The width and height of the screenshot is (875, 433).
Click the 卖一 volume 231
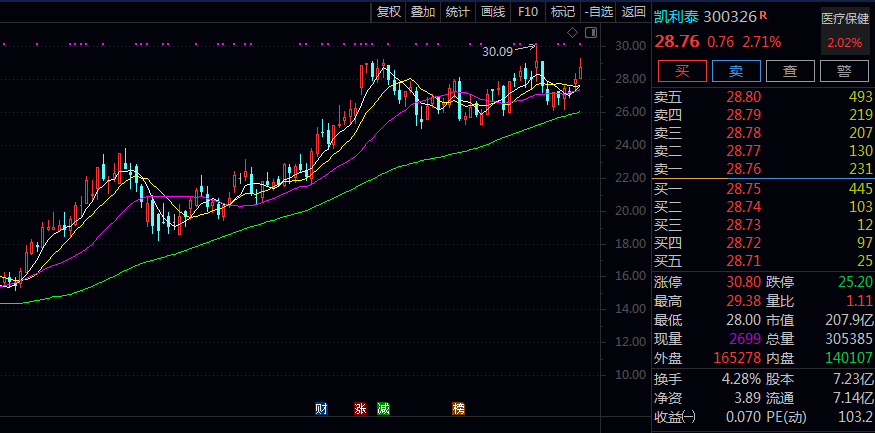click(x=860, y=169)
